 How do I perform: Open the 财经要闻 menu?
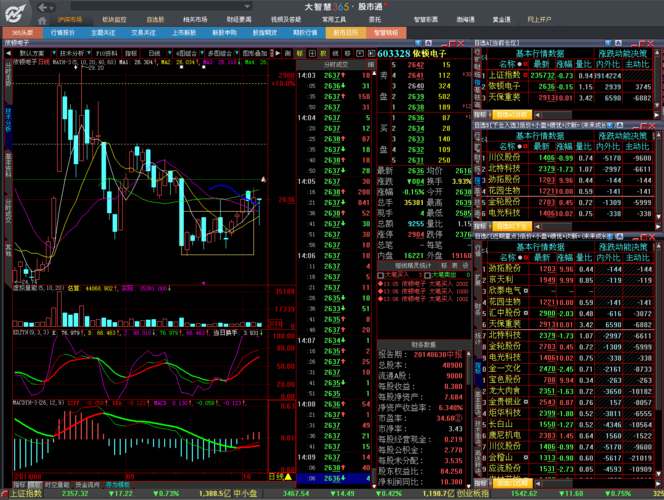pos(239,19)
